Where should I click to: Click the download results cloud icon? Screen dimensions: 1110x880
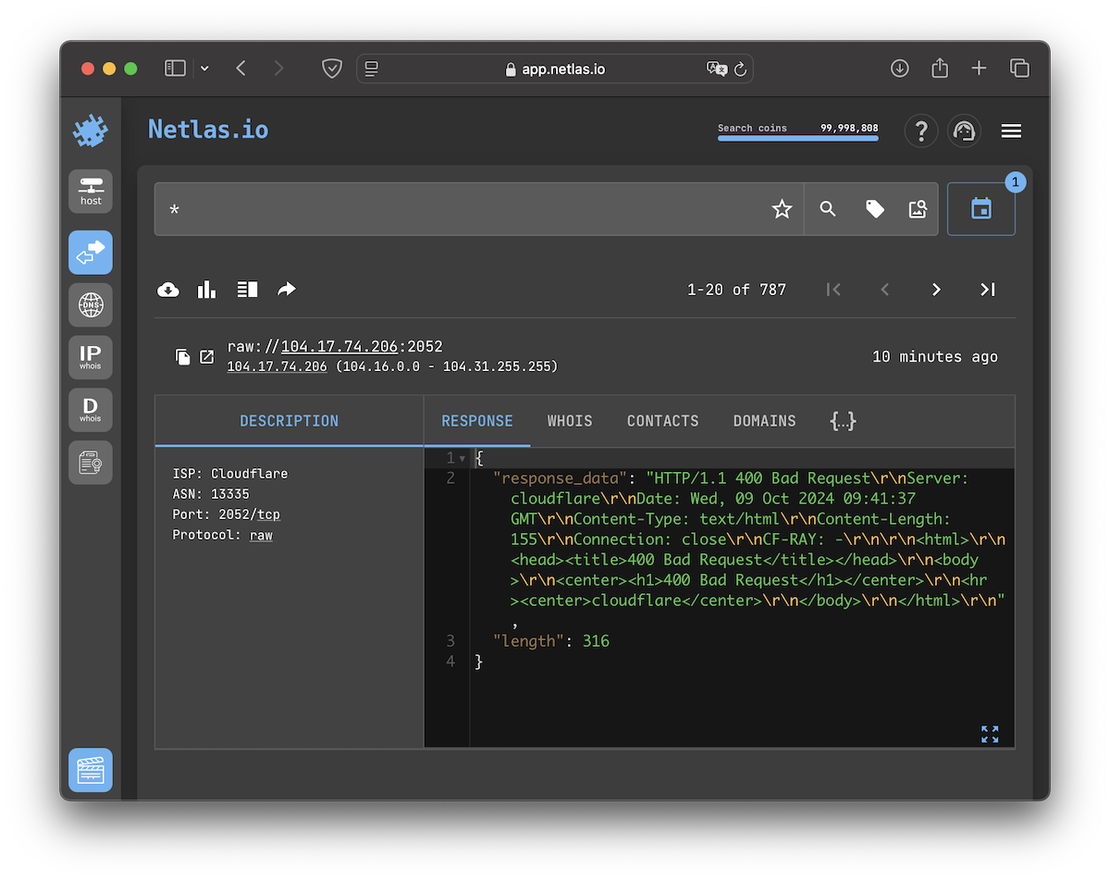(x=169, y=289)
